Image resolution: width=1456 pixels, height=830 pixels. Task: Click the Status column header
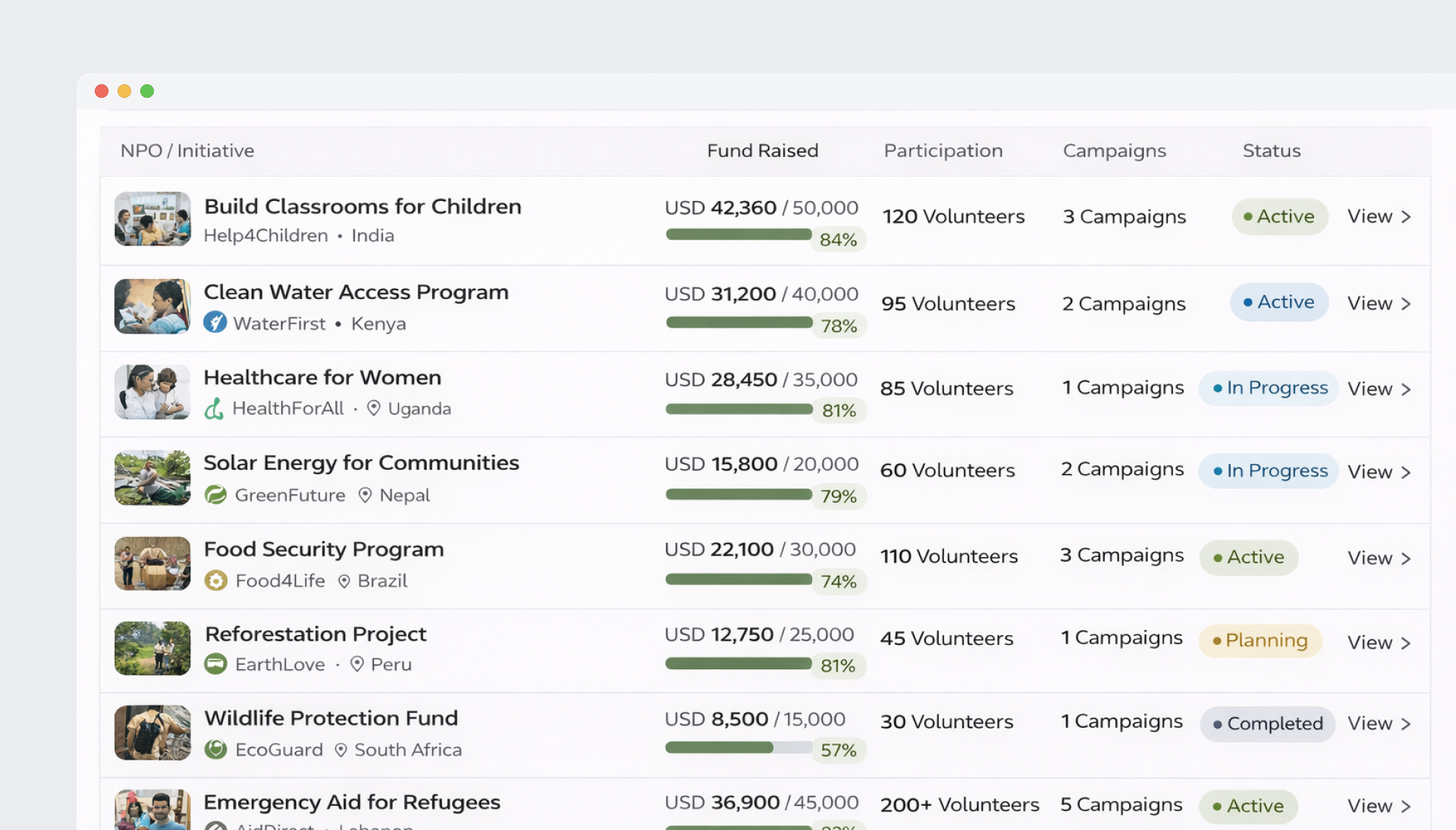[x=1271, y=150]
